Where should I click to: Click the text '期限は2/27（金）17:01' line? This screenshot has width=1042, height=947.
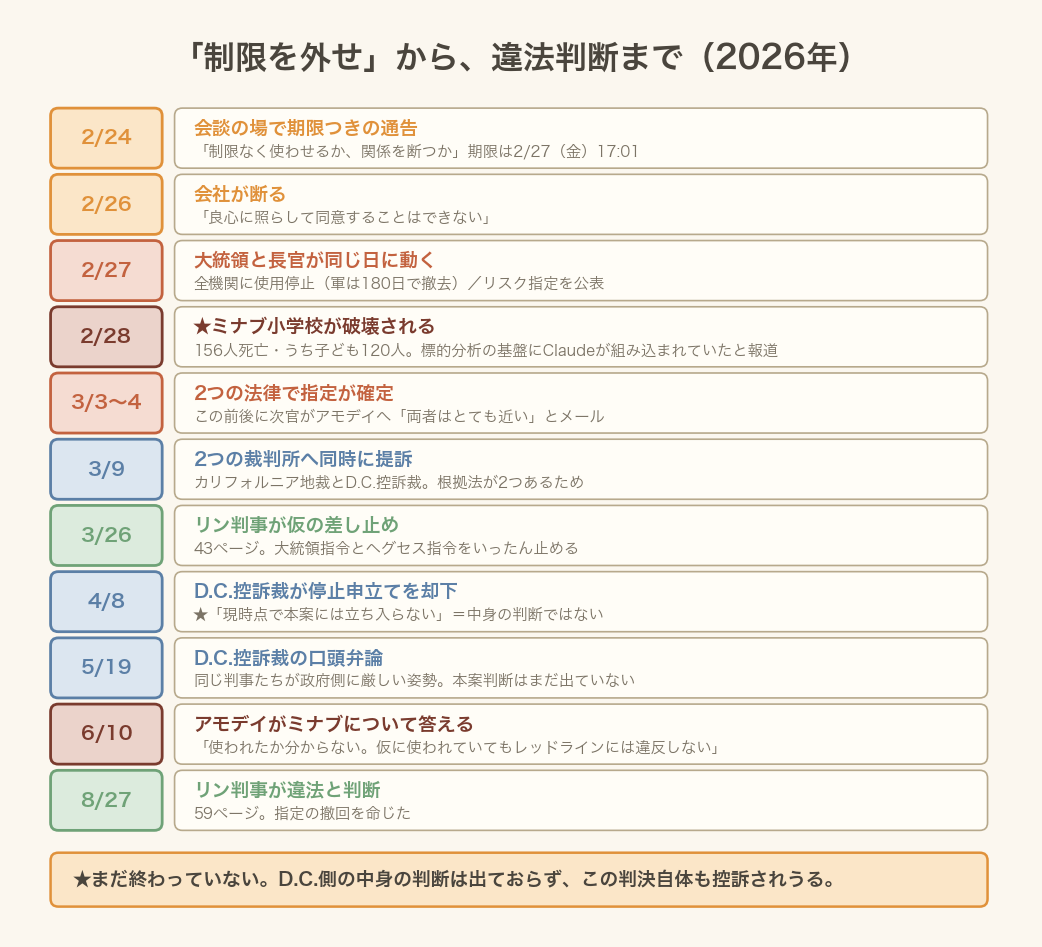pyautogui.click(x=553, y=152)
